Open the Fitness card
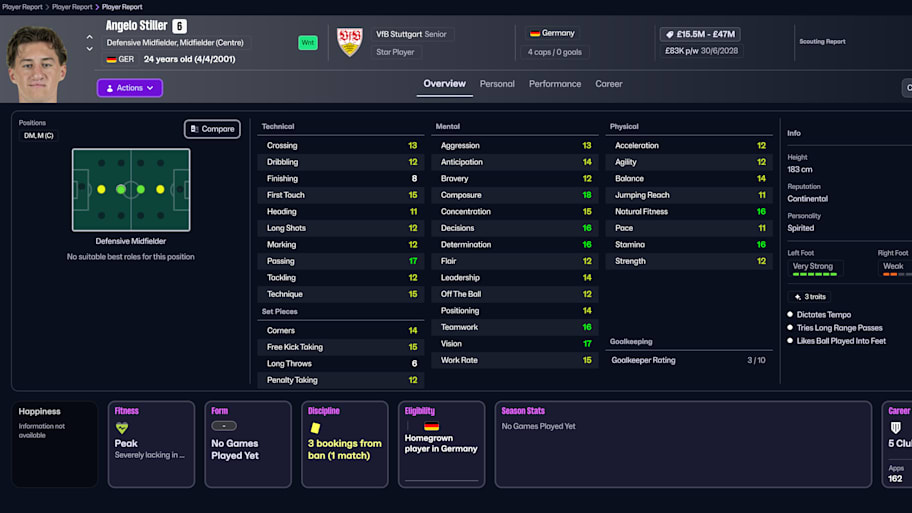Viewport: 912px width, 513px height. click(151, 444)
